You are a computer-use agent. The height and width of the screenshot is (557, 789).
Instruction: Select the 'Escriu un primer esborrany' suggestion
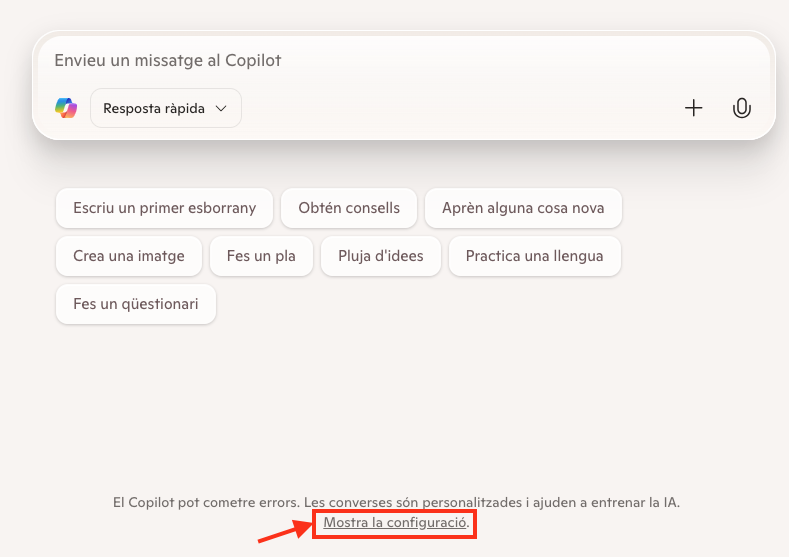[164, 208]
